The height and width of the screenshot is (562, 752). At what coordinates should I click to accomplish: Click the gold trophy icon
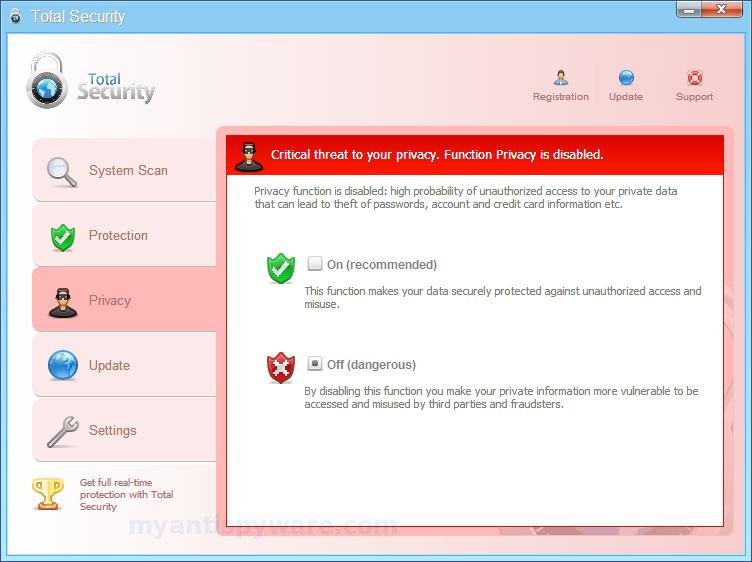pyautogui.click(x=47, y=493)
